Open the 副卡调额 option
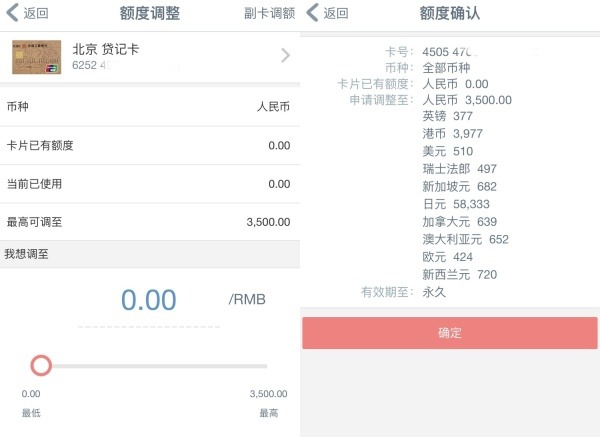 [269, 13]
